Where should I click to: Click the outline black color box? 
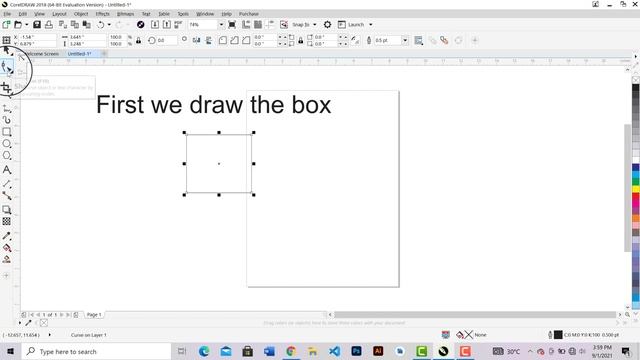pyautogui.click(x=558, y=335)
